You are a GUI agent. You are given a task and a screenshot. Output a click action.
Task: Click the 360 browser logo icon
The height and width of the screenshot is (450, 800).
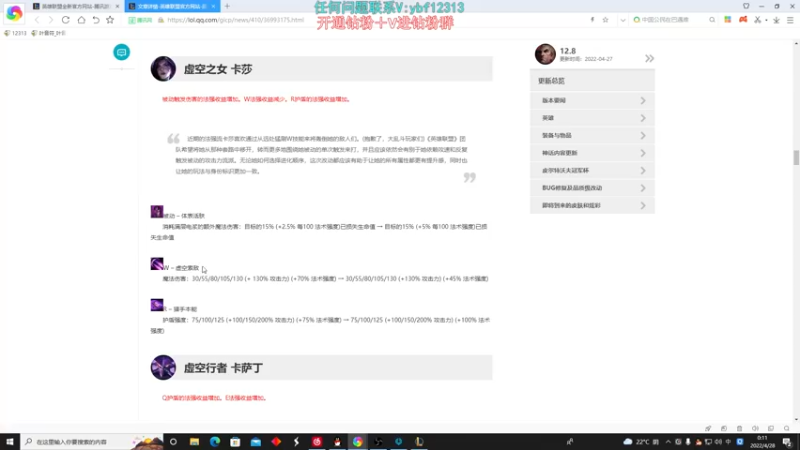(x=14, y=13)
